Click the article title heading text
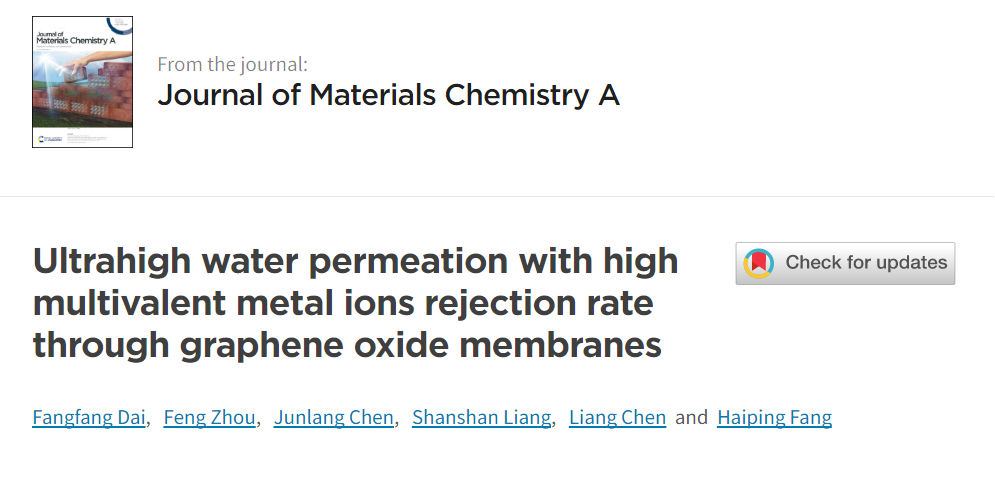 356,303
